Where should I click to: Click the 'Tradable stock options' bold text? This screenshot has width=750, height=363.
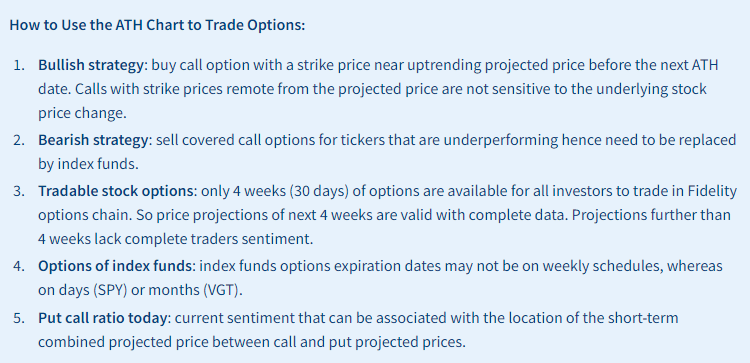pos(116,191)
